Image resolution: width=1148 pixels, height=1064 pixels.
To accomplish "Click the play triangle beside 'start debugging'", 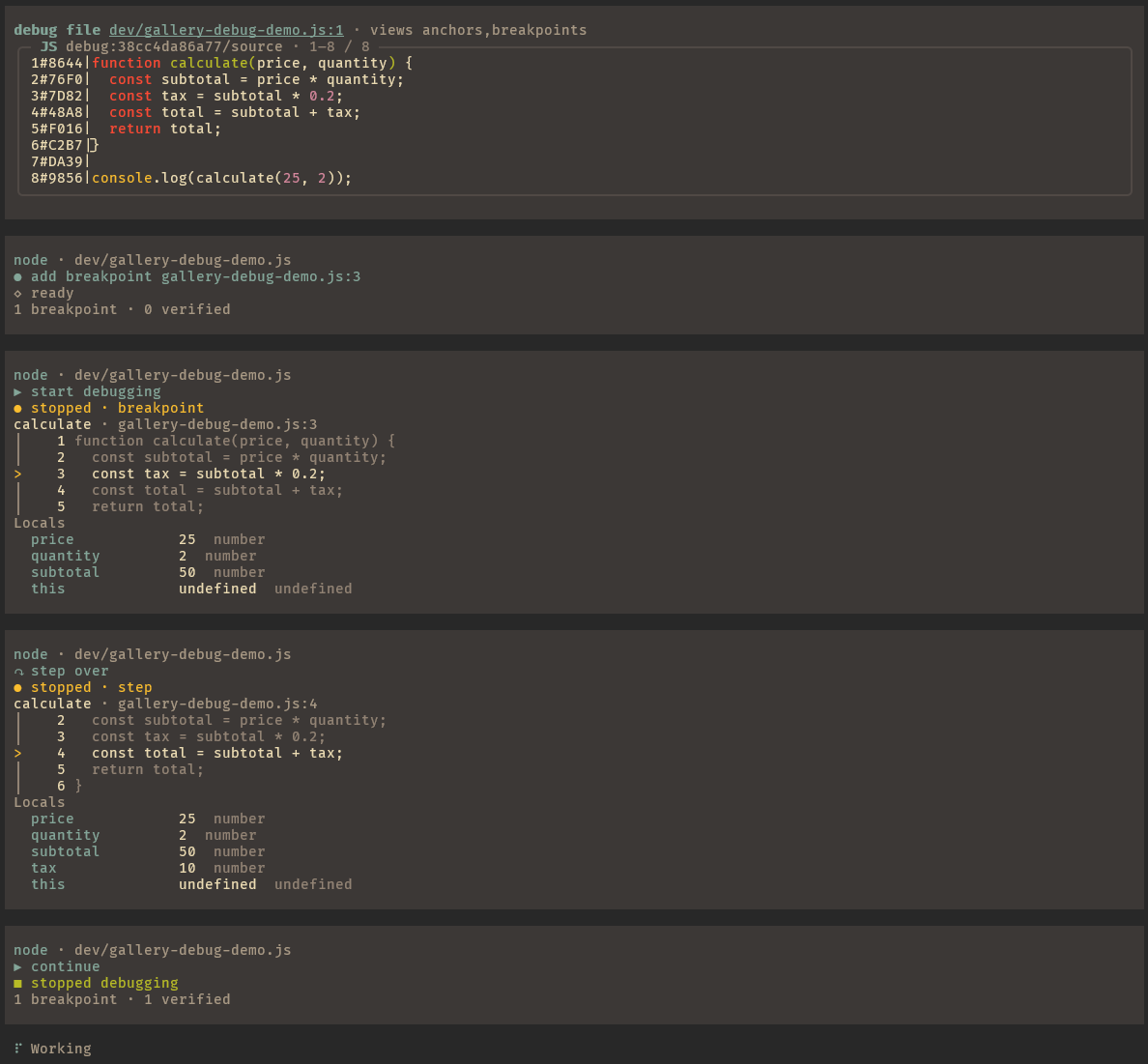I will [x=17, y=391].
